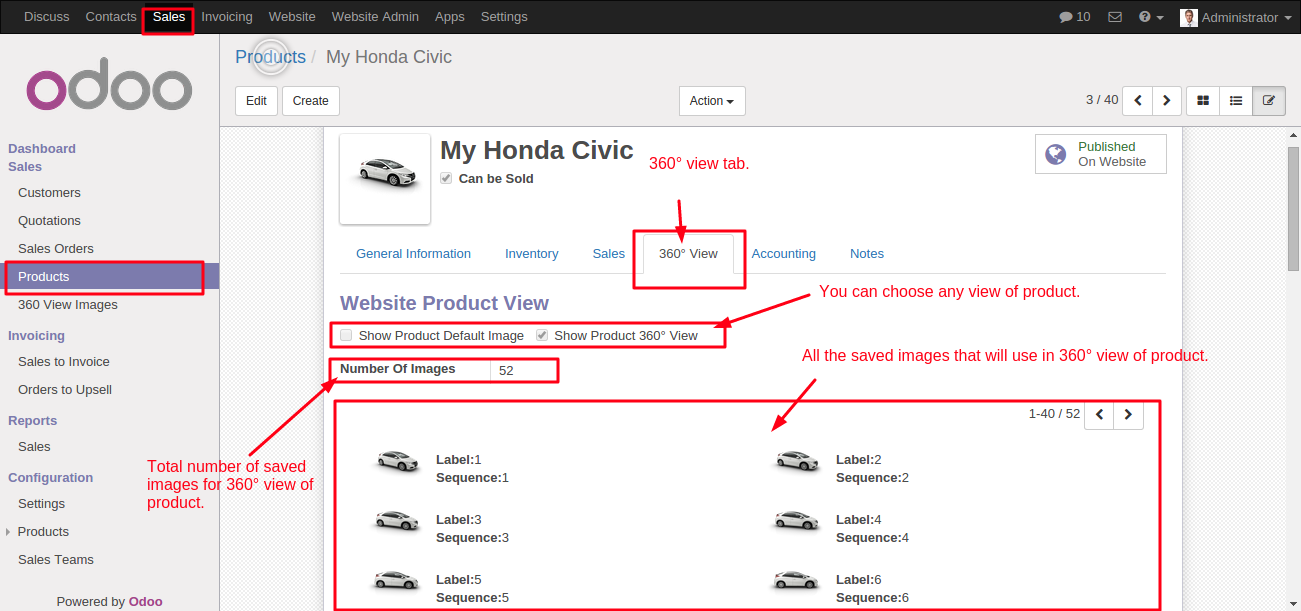The height and width of the screenshot is (611, 1301).
Task: Enable Show Product Default Image checkbox
Action: click(346, 335)
